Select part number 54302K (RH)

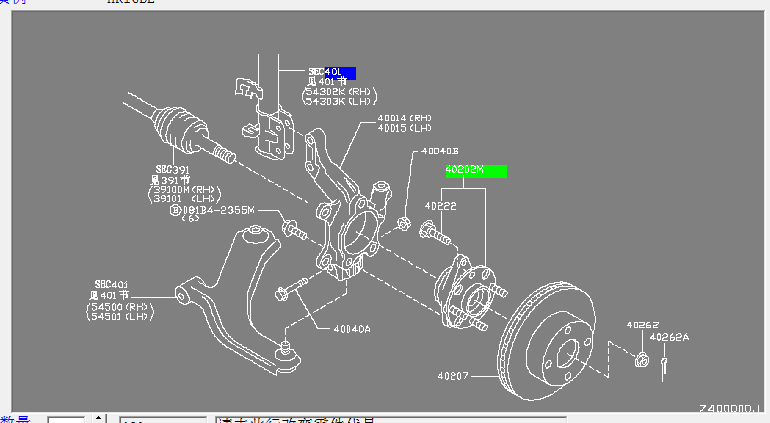tap(339, 92)
